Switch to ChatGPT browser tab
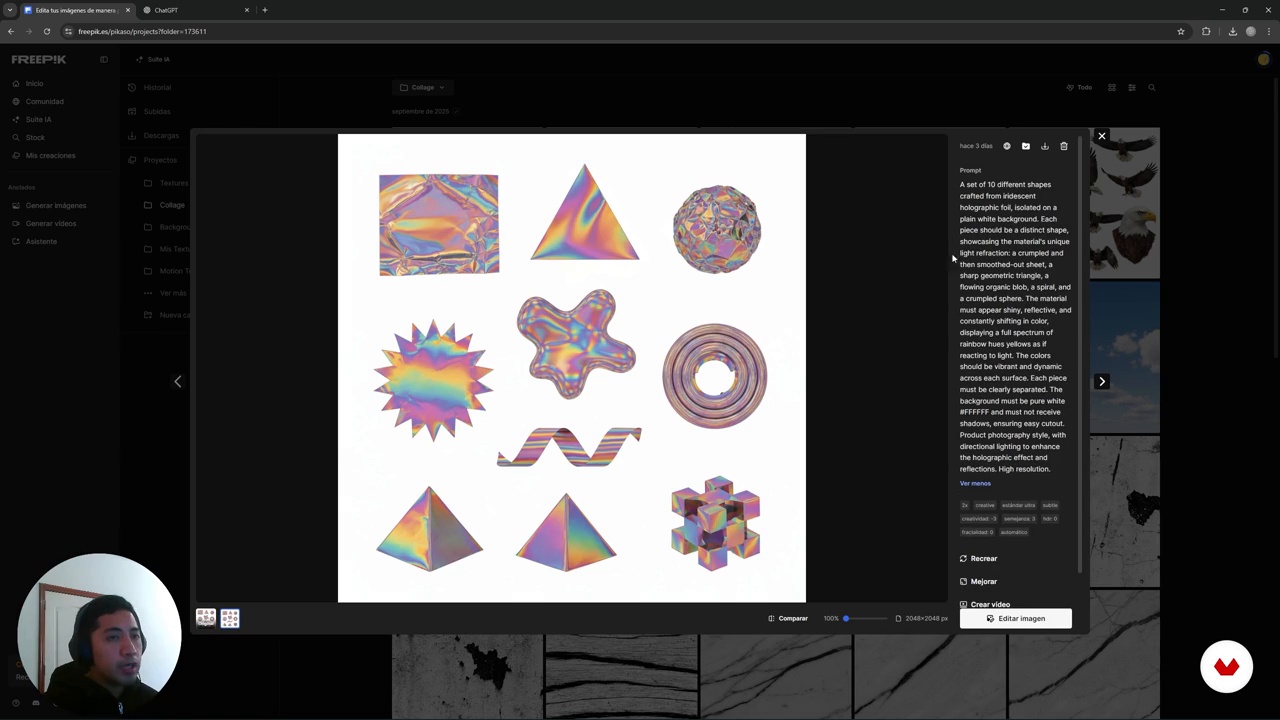This screenshot has height=720, width=1280. click(x=194, y=10)
